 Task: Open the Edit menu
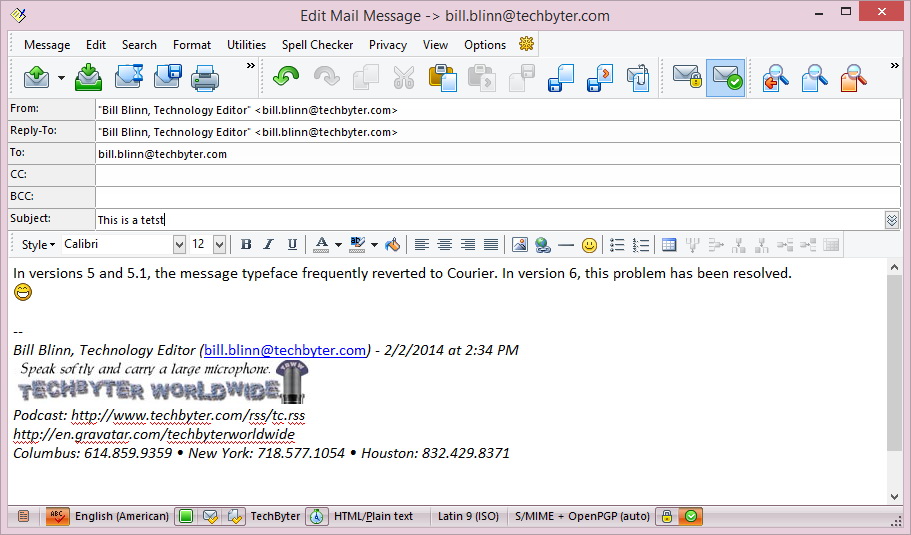click(96, 45)
